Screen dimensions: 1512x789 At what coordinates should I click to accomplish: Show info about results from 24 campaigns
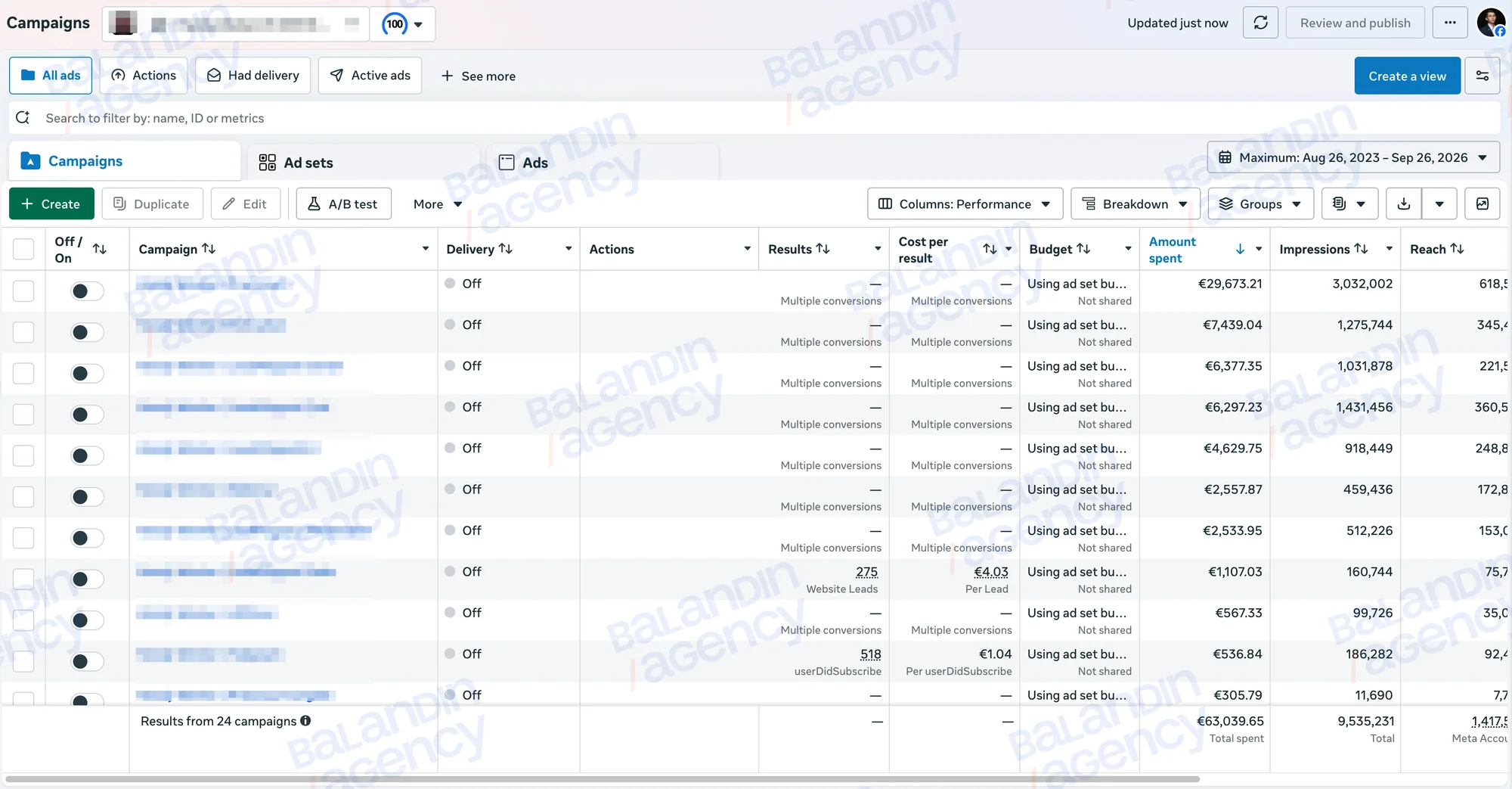[x=305, y=721]
